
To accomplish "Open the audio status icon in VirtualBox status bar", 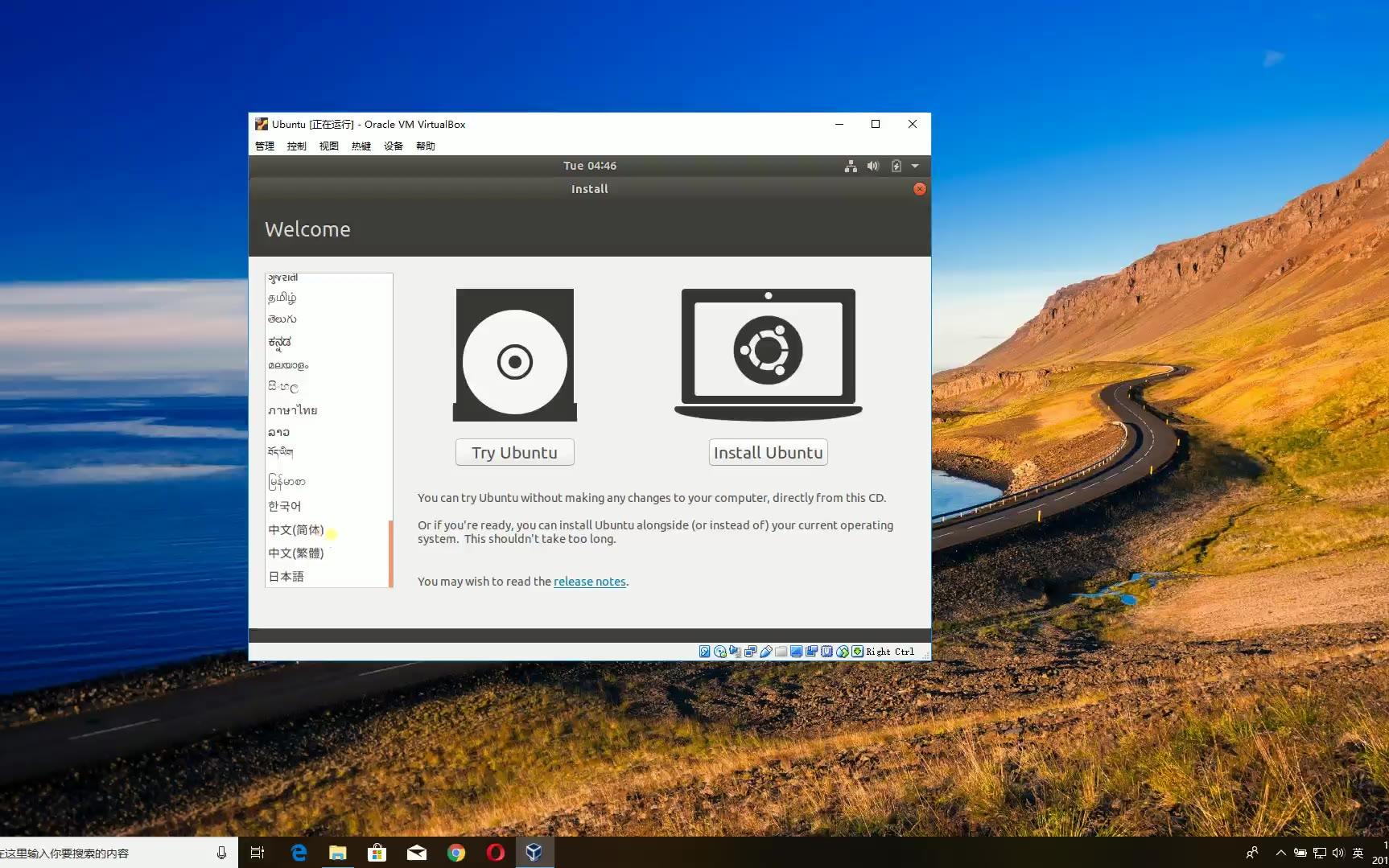I will point(736,652).
